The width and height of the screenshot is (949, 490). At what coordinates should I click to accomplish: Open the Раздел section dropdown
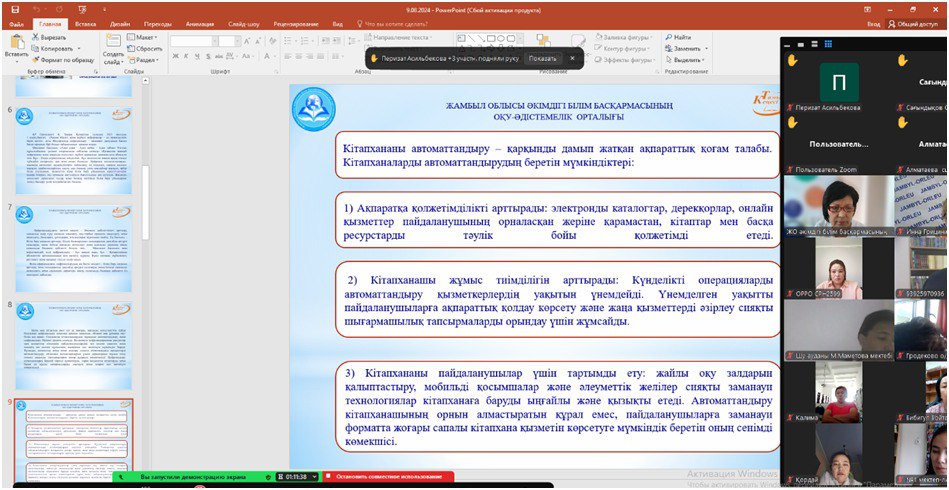coord(143,60)
